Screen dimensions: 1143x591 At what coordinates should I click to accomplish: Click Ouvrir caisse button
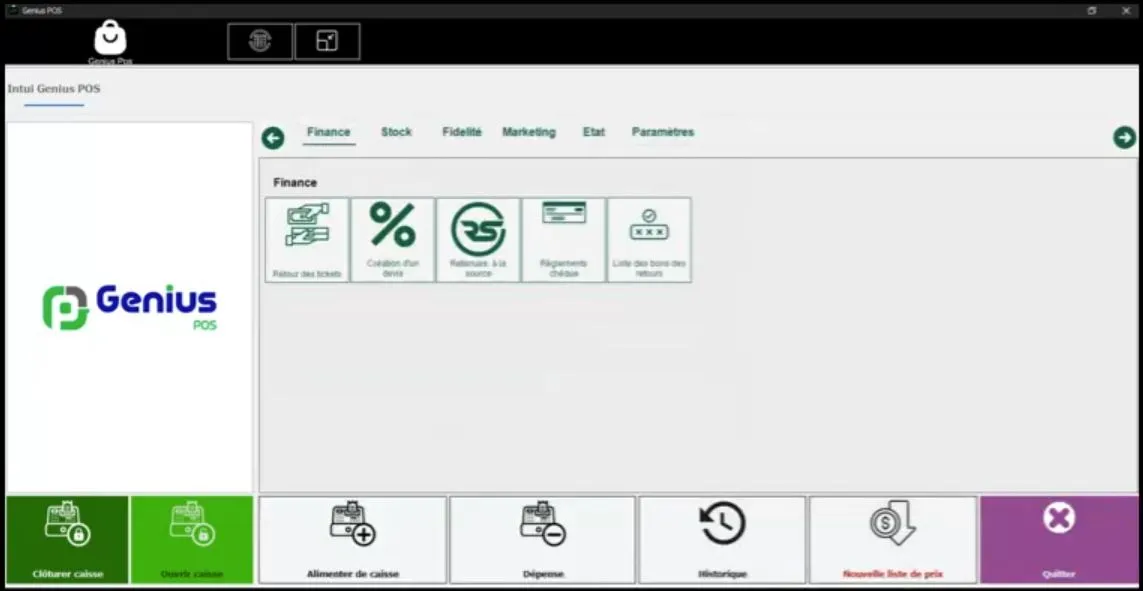coord(192,540)
